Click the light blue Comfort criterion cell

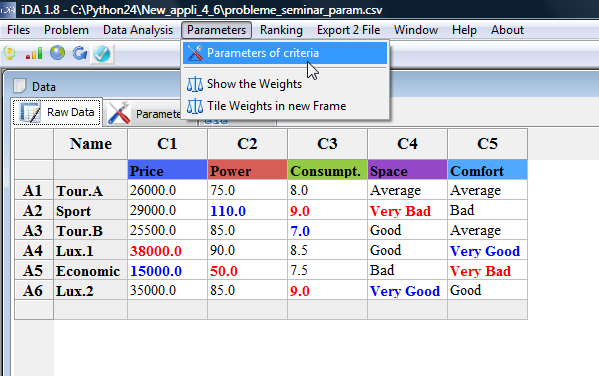point(487,170)
